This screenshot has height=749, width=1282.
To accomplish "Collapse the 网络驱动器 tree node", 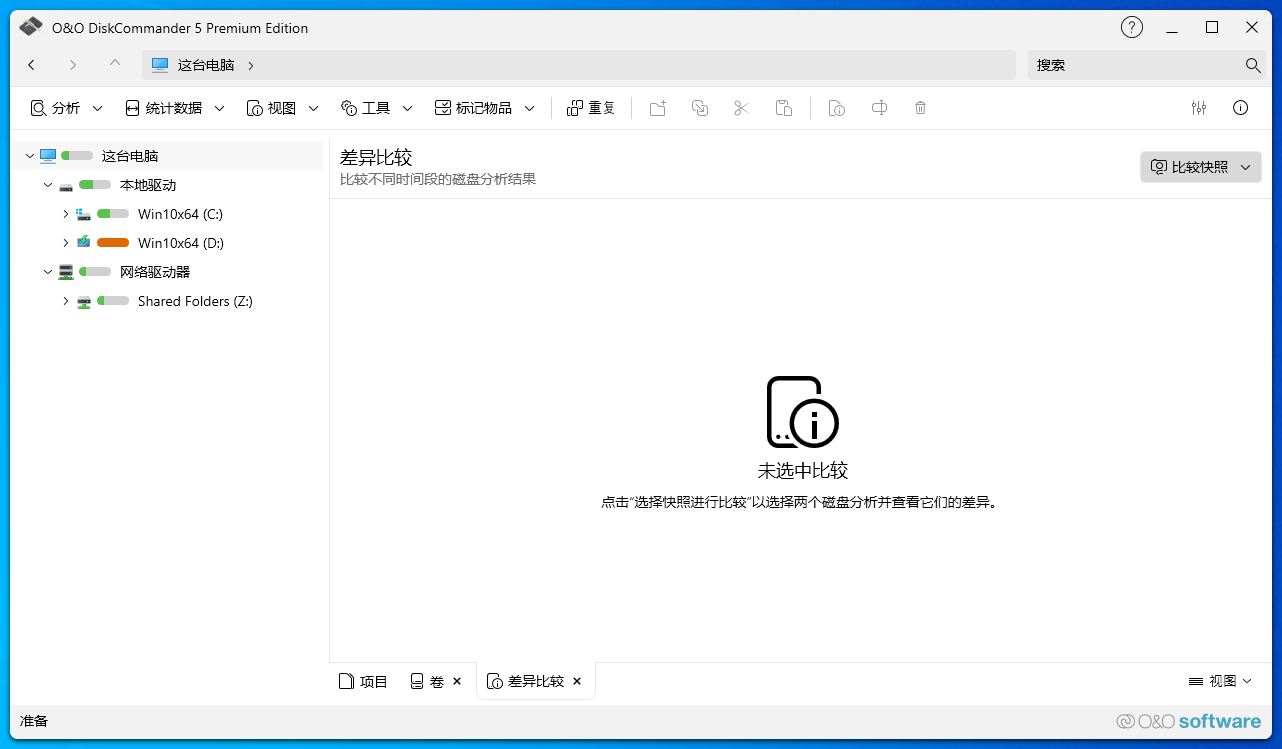I will [47, 271].
